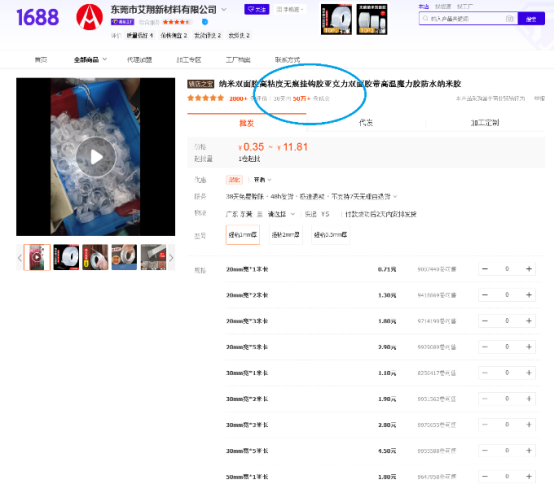Screen dimensions: 554x485
Task: Open the red store avatar logo
Action: pos(89,17)
